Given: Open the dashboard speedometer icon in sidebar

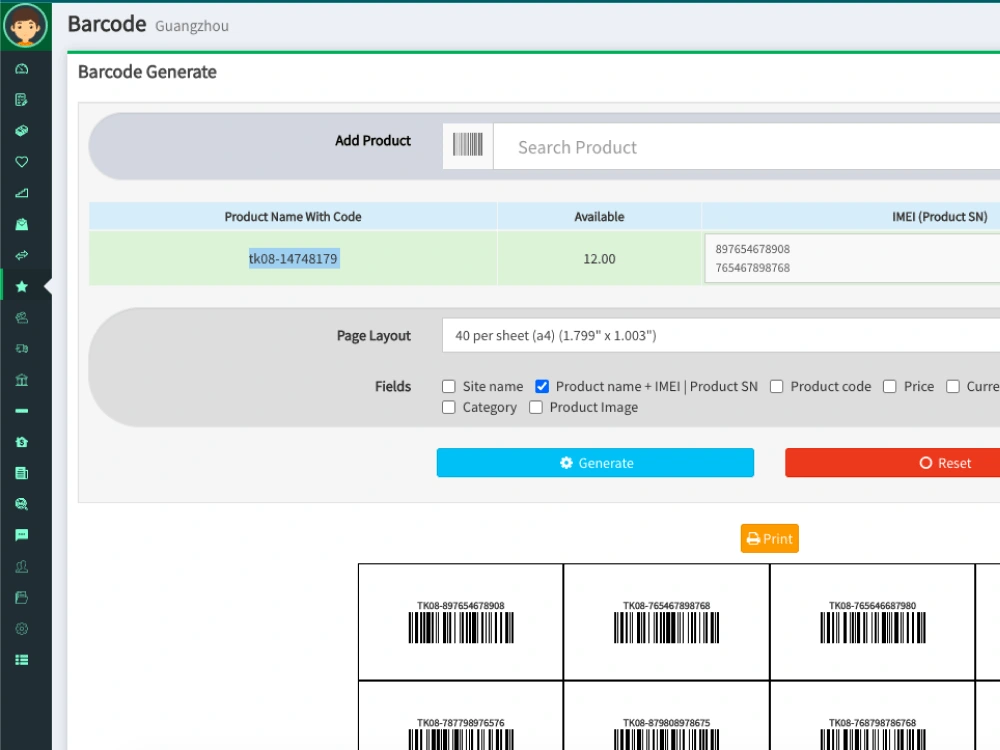Looking at the screenshot, I should click(22, 68).
